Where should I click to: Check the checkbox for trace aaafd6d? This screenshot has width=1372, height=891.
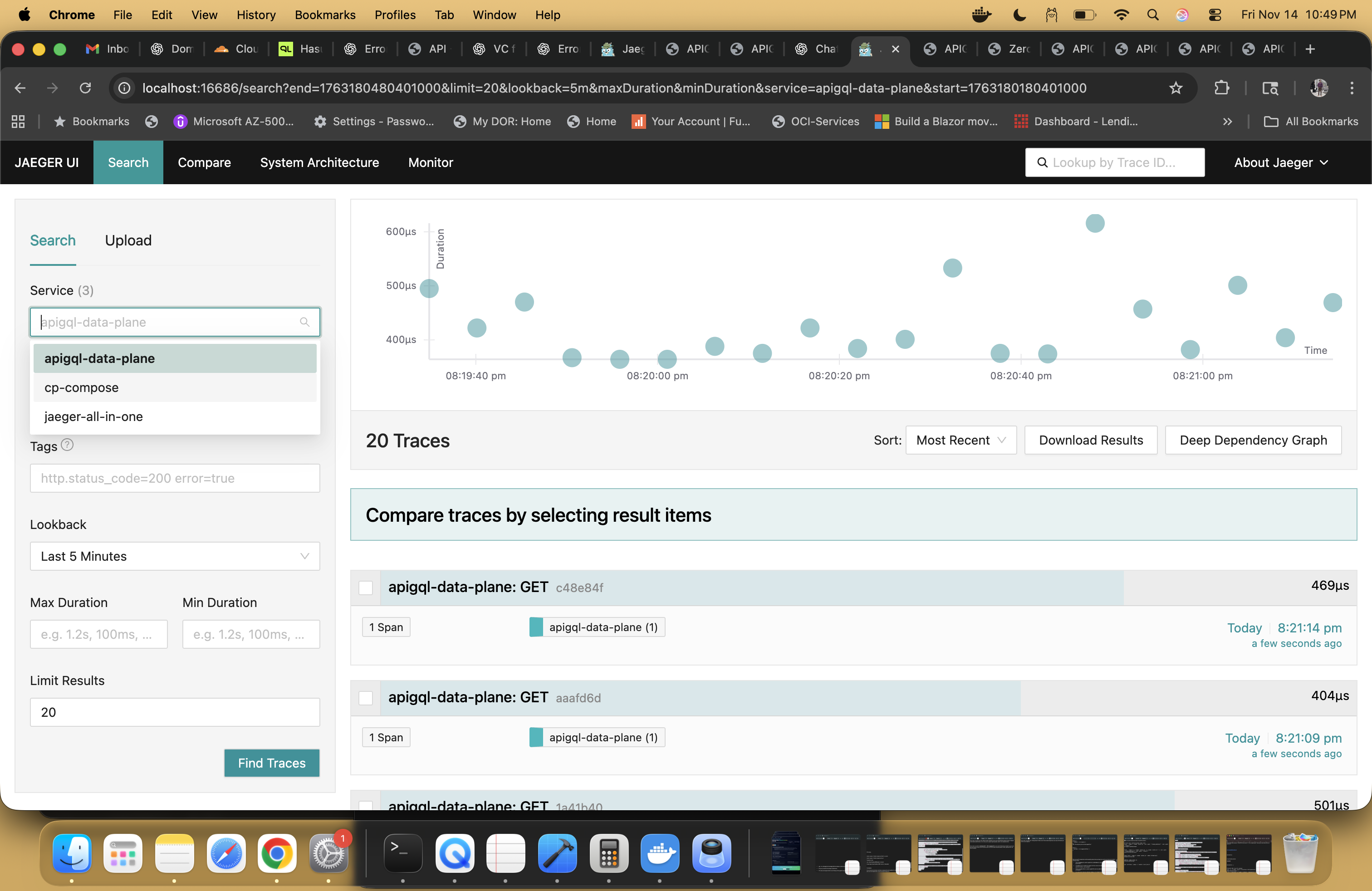(366, 698)
